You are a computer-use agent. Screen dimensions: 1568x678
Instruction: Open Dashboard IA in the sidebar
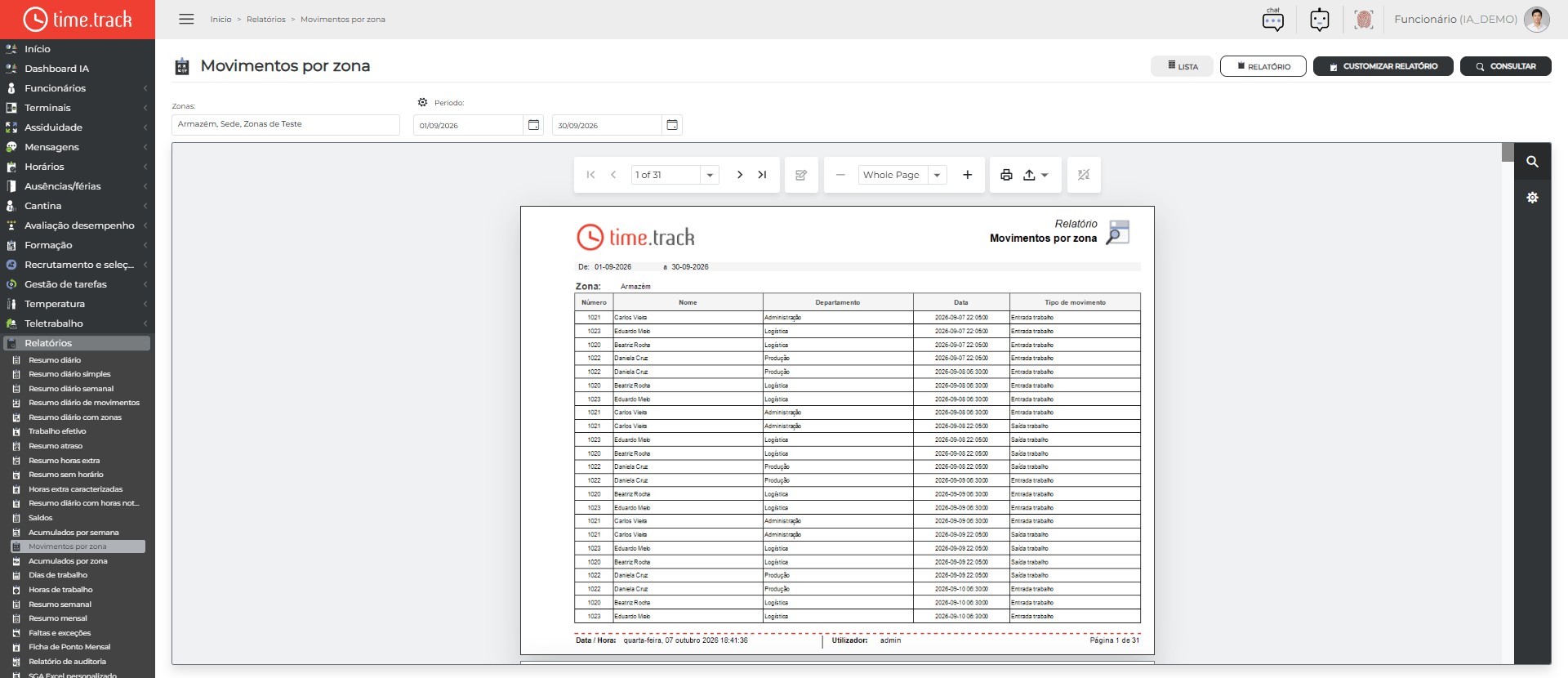56,69
